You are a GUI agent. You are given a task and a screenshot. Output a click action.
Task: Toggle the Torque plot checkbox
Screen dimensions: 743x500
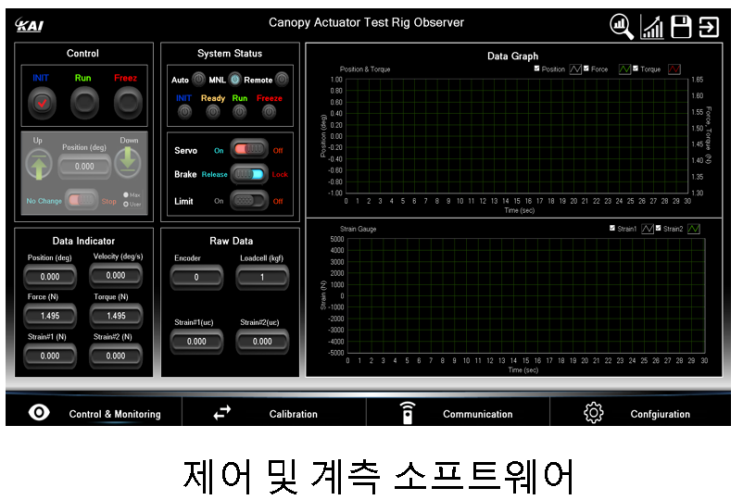(x=635, y=68)
